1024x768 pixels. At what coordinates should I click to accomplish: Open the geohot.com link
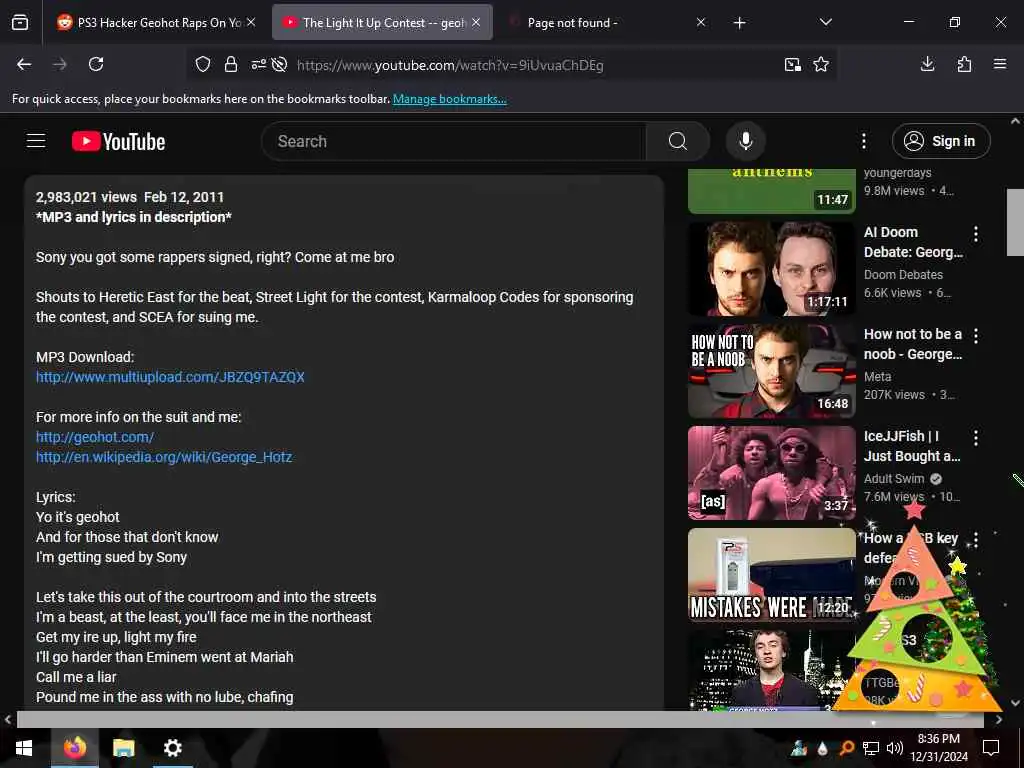(x=95, y=437)
